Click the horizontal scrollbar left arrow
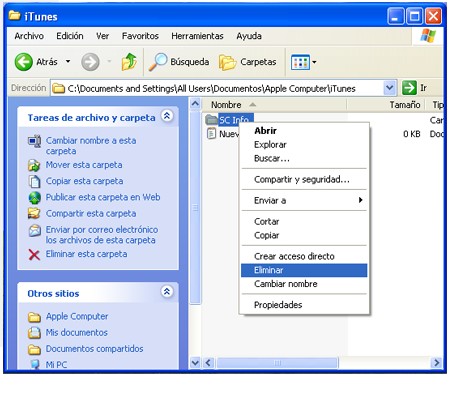Image resolution: width=450 pixels, height=401 pixels. [209, 363]
